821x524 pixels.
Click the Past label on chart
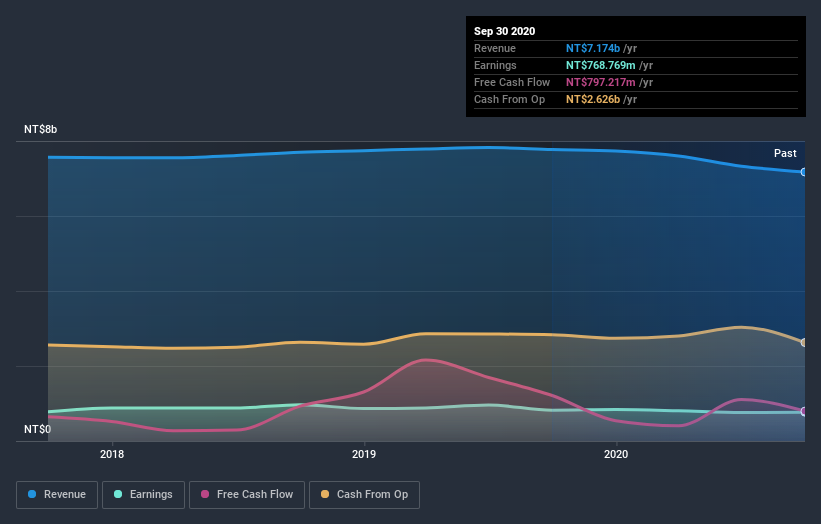[x=785, y=153]
